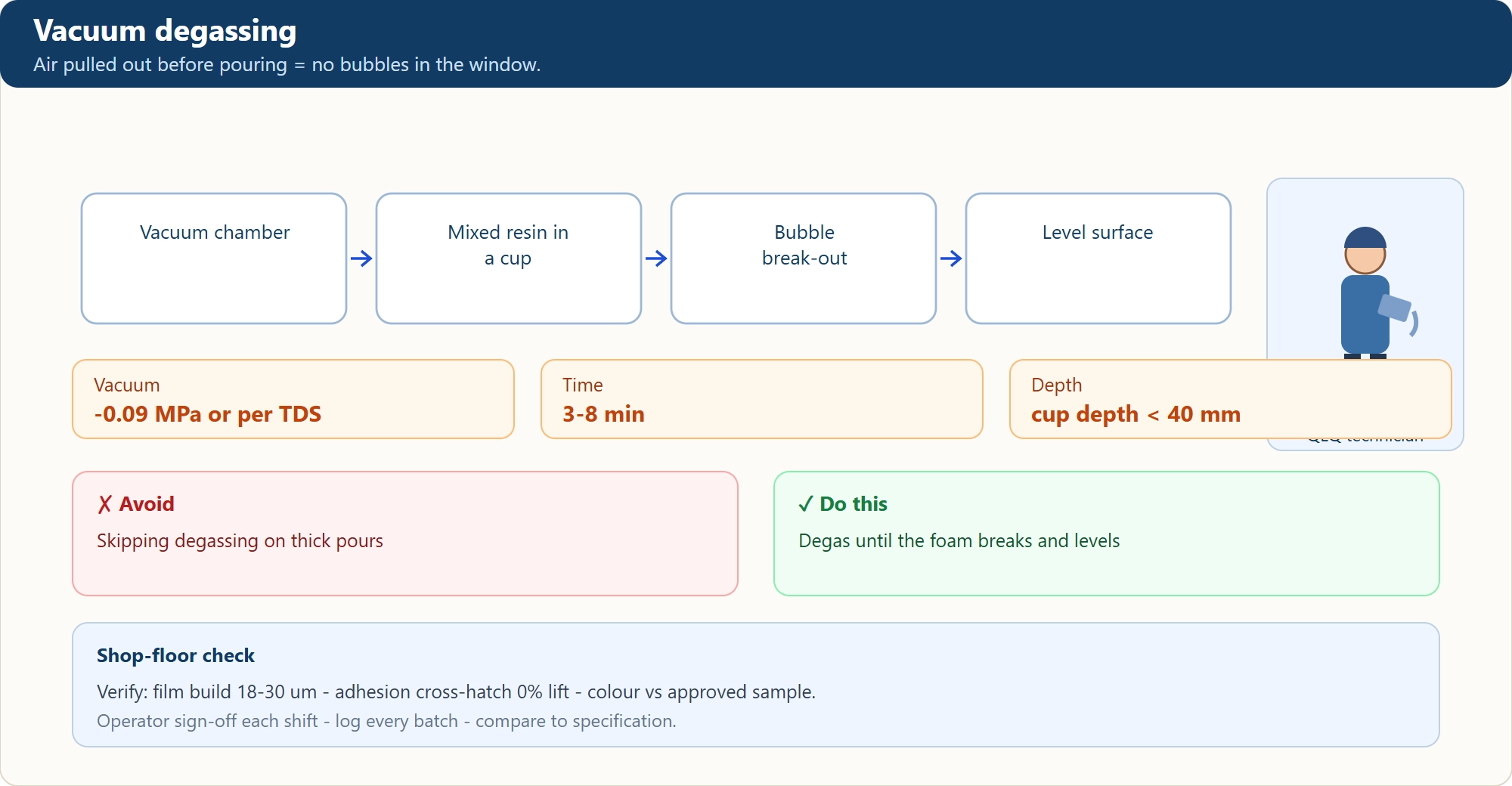This screenshot has height=786, width=1512.
Task: Select the Vacuum chamber step box
Action: 214,258
